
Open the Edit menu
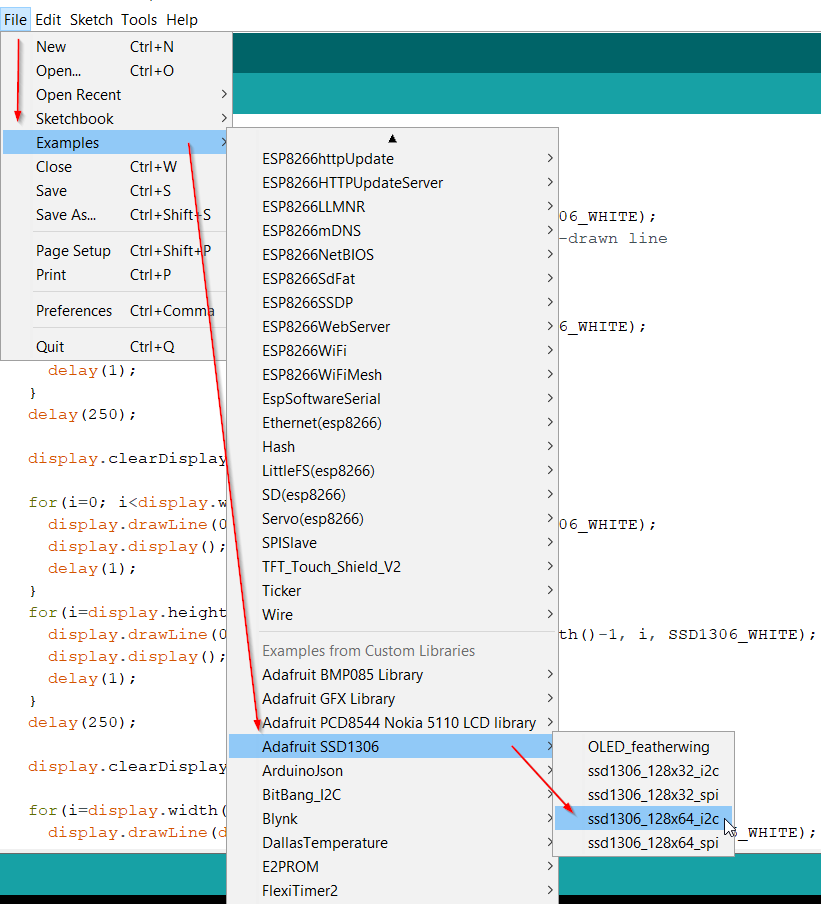point(47,19)
